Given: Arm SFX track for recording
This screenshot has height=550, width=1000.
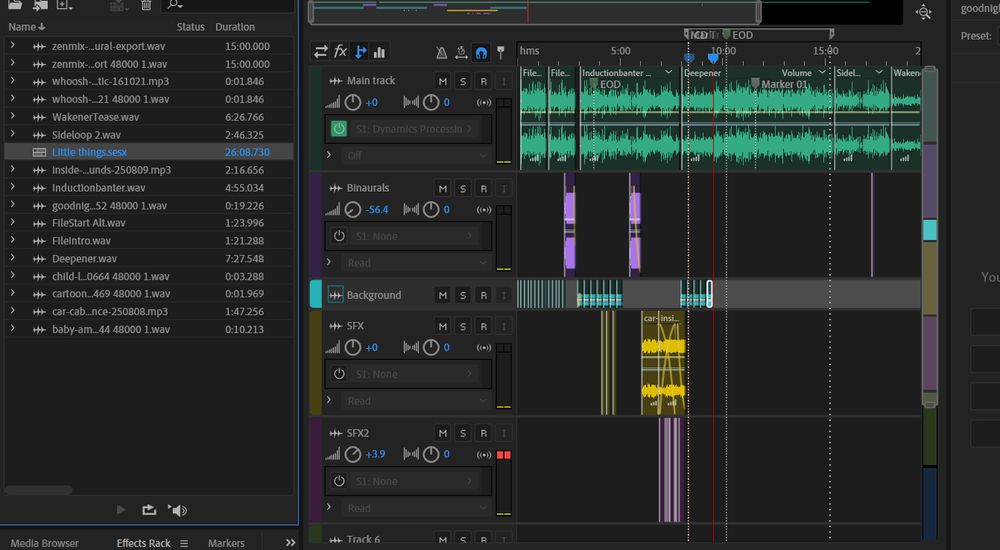Looking at the screenshot, I should pyautogui.click(x=483, y=326).
